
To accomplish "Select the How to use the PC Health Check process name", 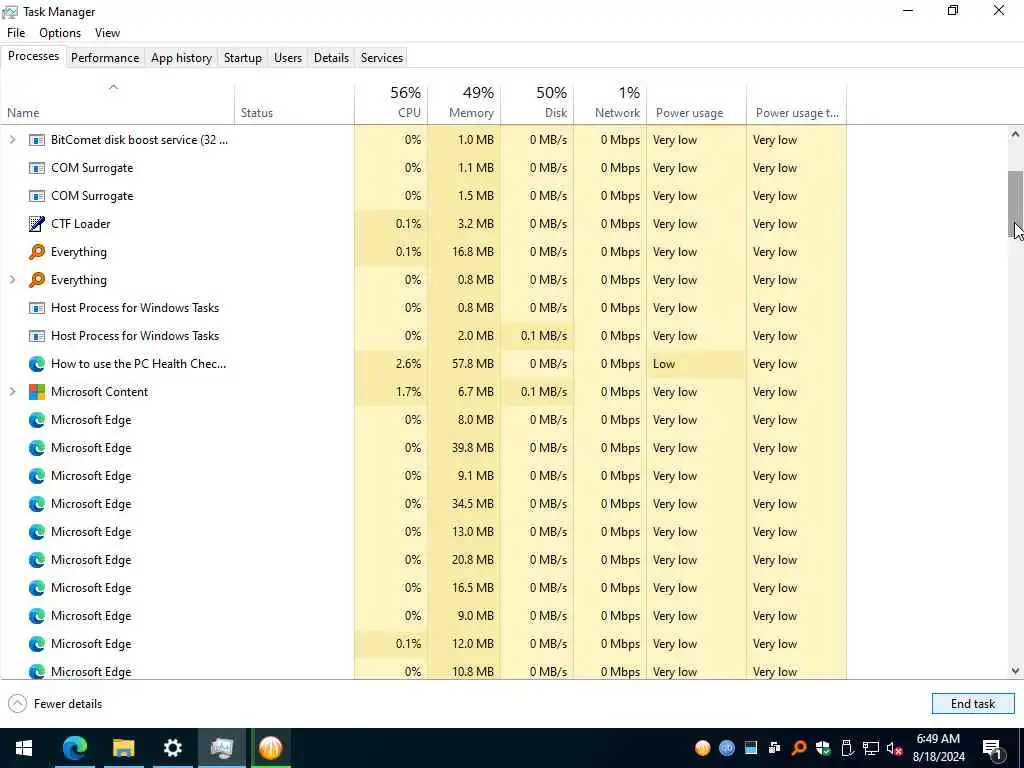I will [x=138, y=364].
